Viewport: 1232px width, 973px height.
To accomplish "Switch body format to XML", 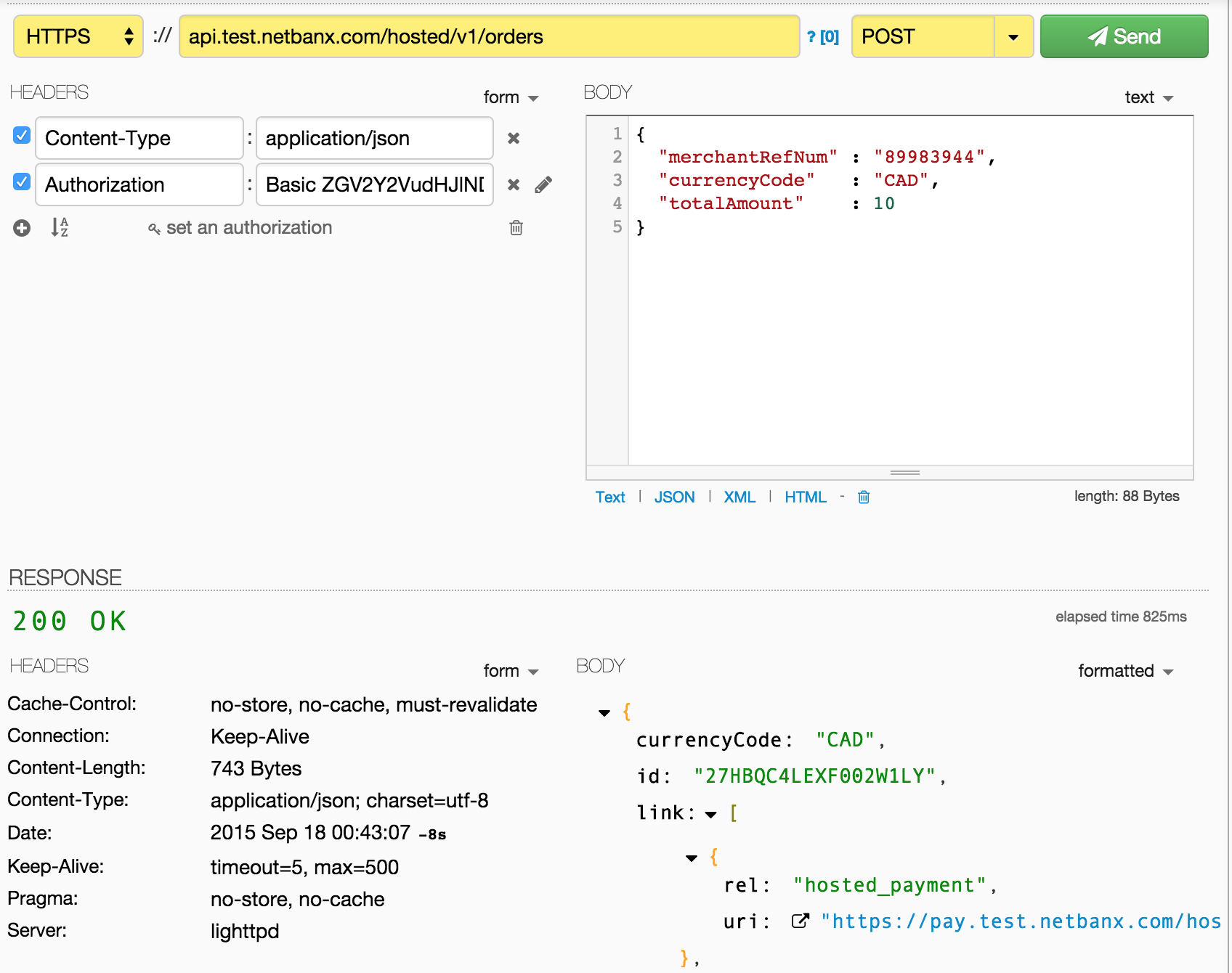I will pos(739,497).
